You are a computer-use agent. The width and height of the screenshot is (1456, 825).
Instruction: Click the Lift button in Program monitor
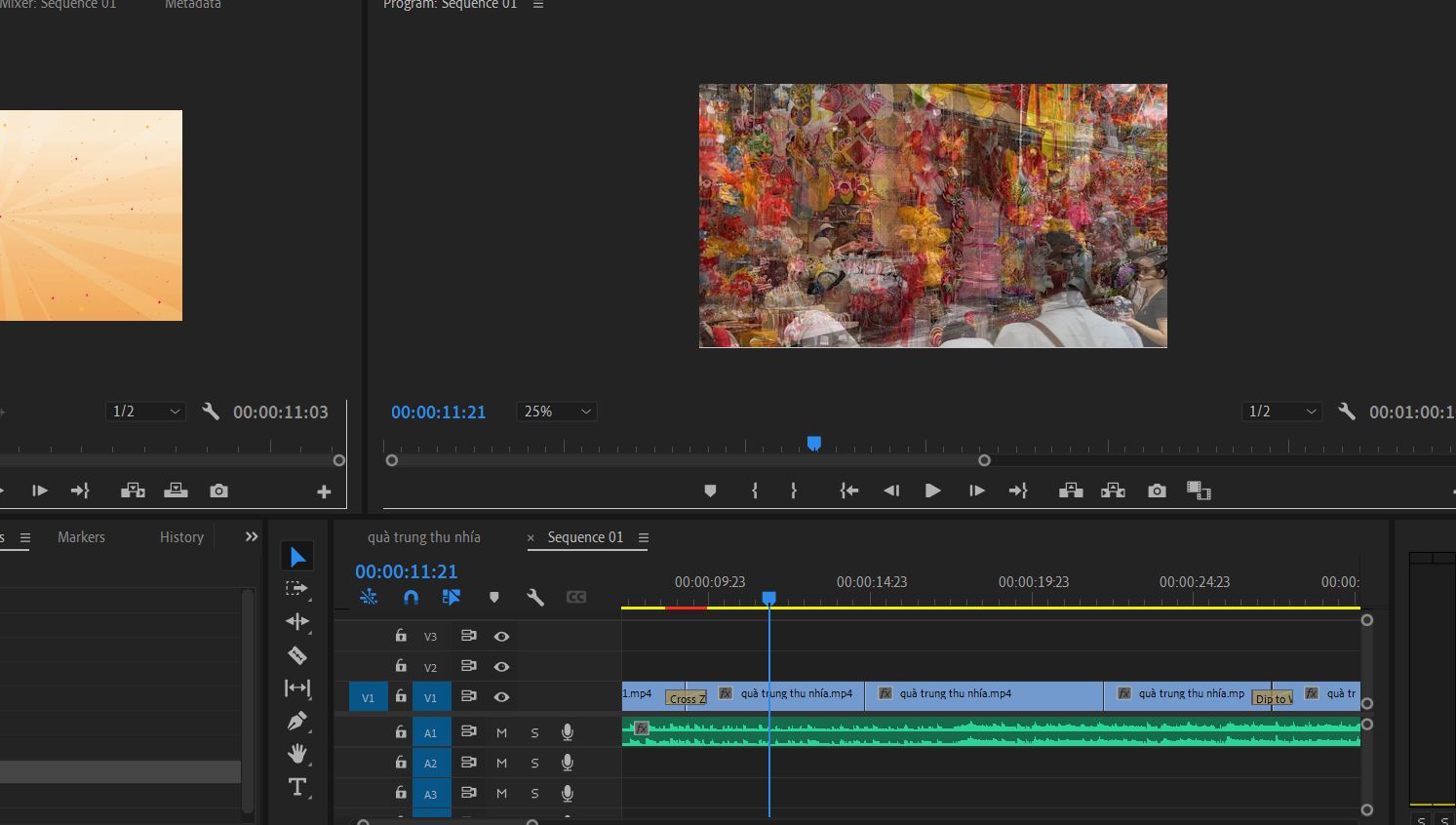coord(1071,491)
